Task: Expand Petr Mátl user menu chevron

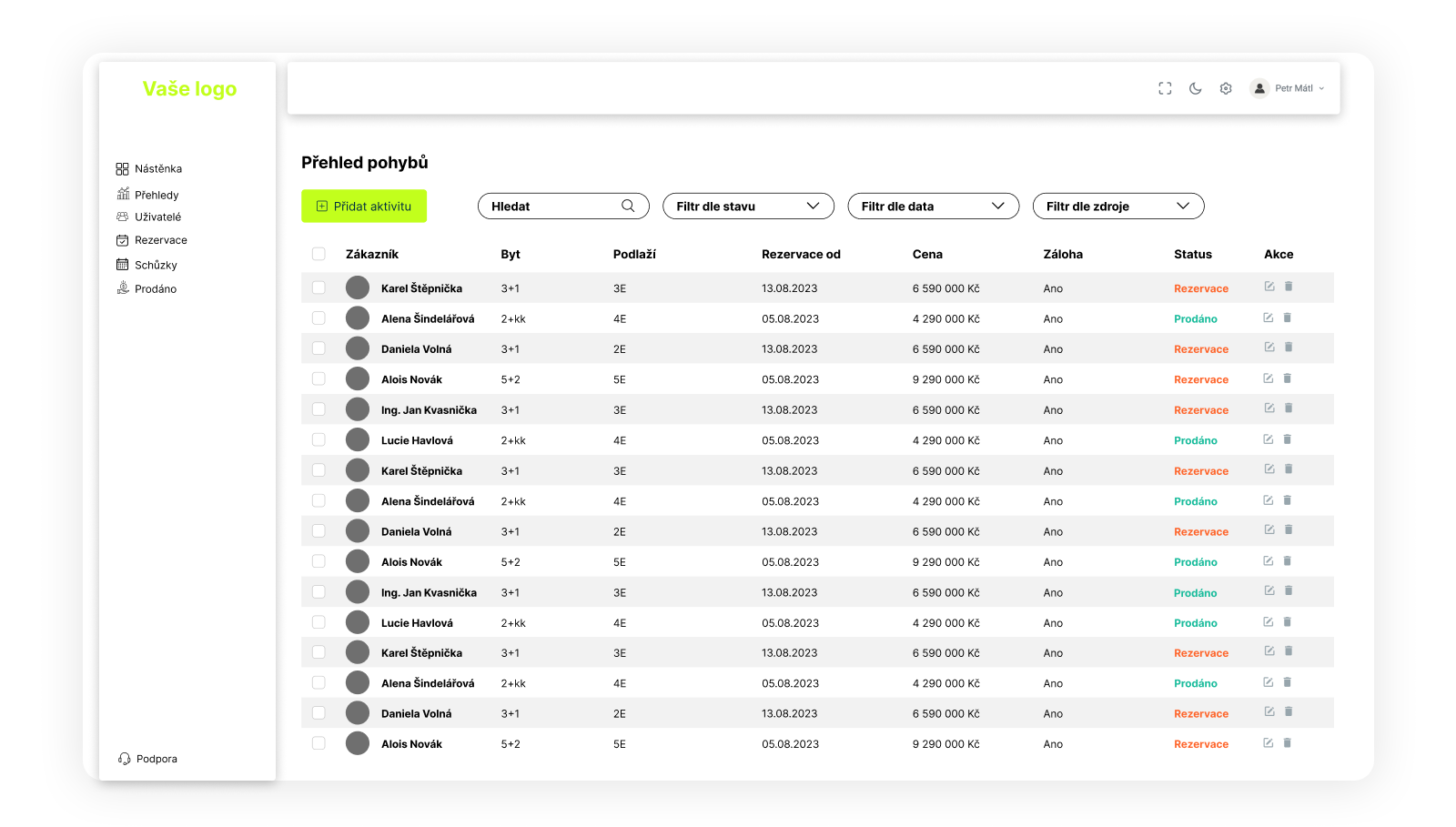Action: pyautogui.click(x=1321, y=88)
